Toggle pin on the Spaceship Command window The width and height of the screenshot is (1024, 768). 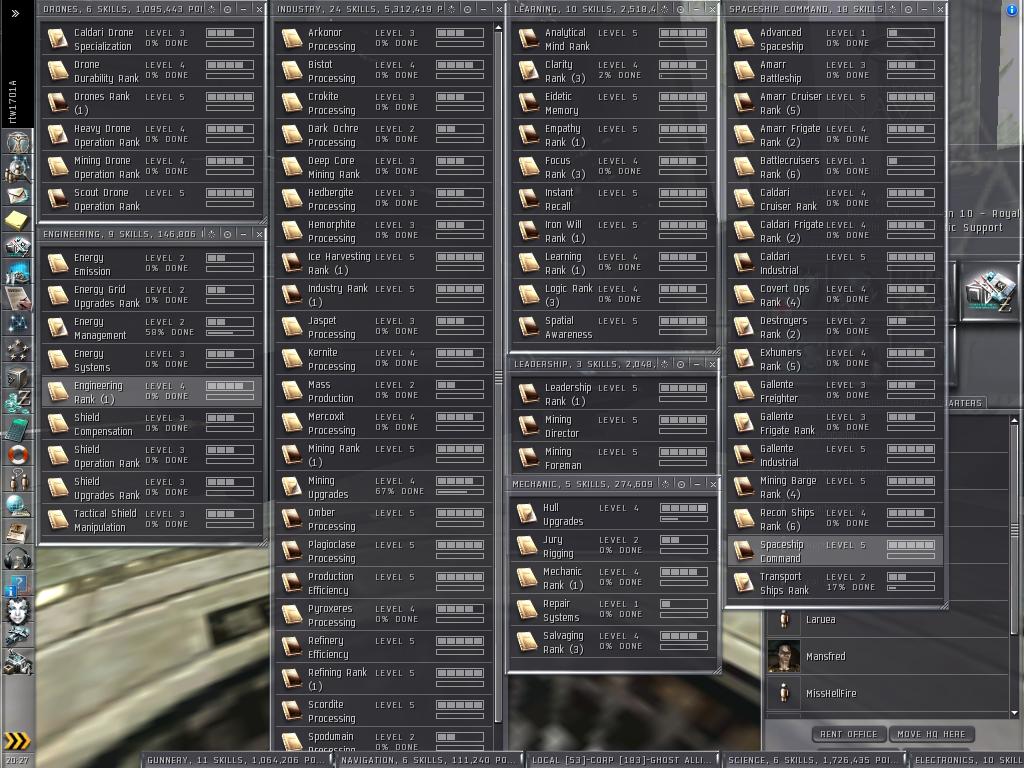tap(908, 9)
